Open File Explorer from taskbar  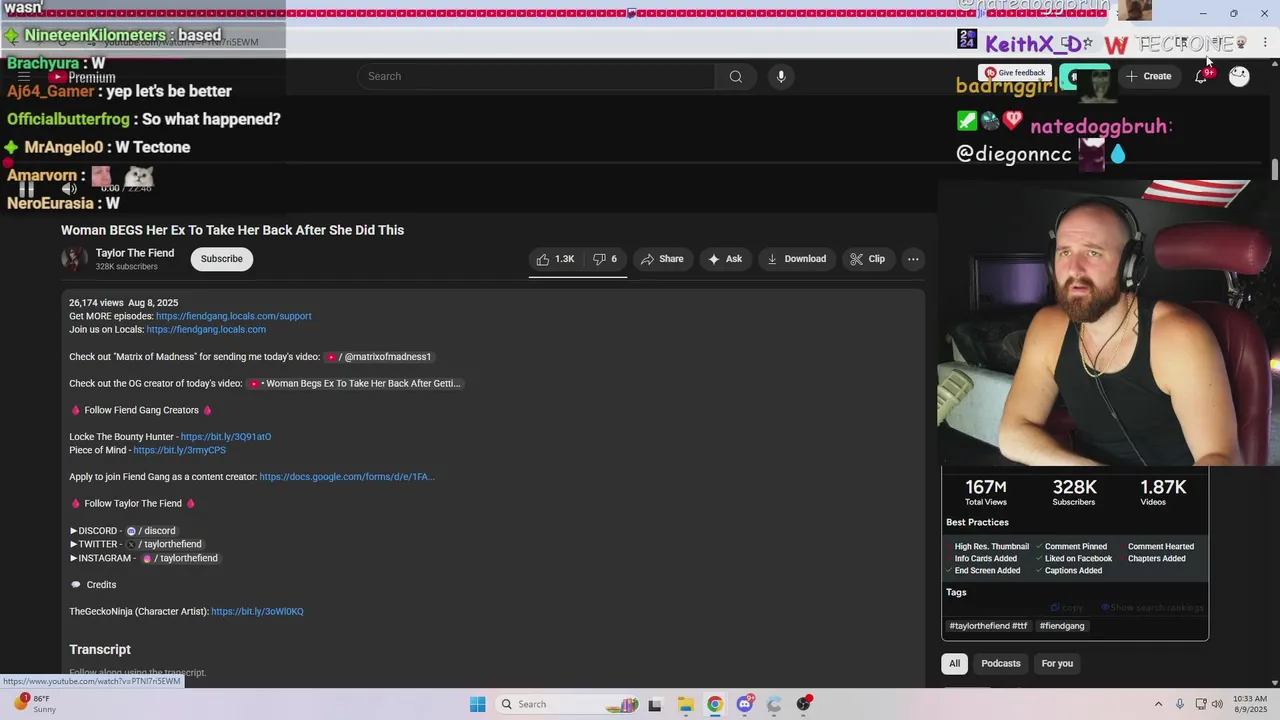click(685, 704)
